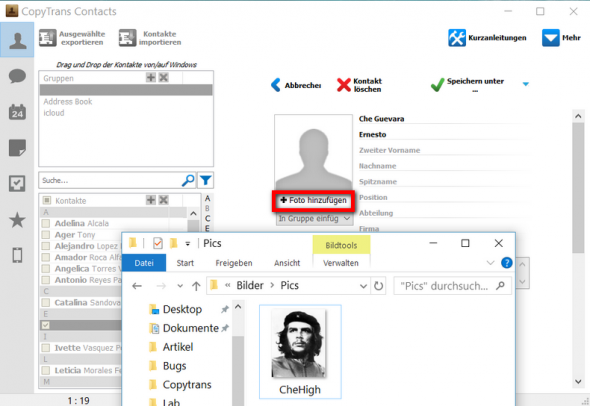Image resolution: width=590 pixels, height=406 pixels.
Task: Click the Nachname field
Action: pyautogui.click(x=444, y=166)
